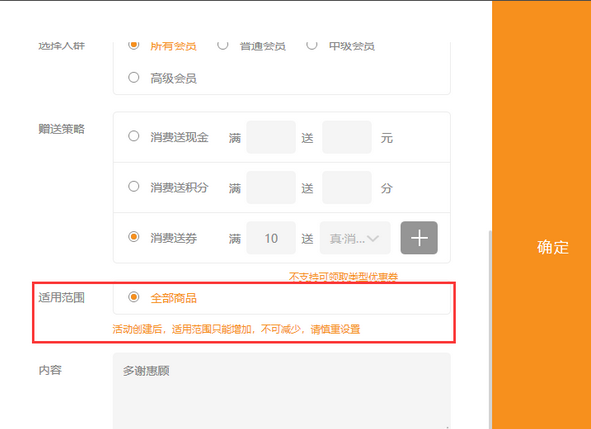The height and width of the screenshot is (429, 591).
Task: Pick the 消费送积分 strategy option
Action: pyautogui.click(x=133, y=187)
